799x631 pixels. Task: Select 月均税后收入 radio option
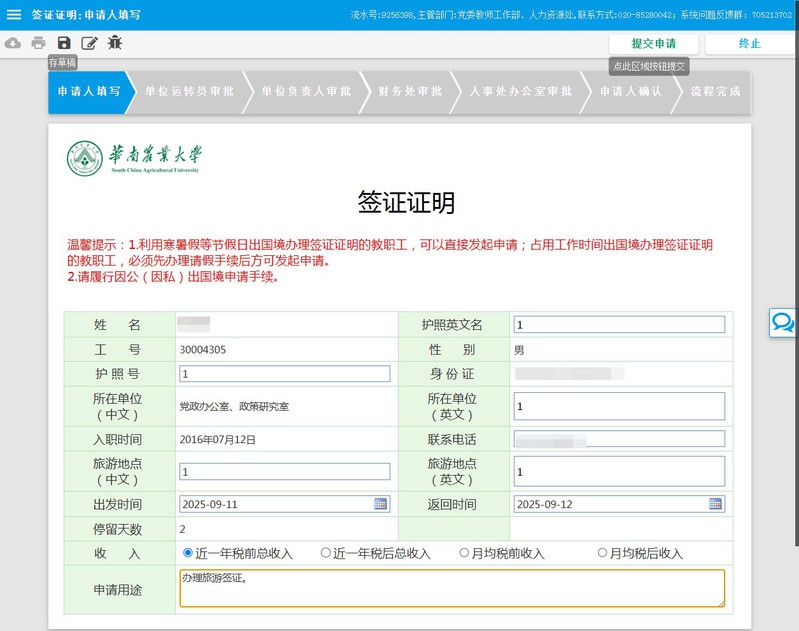[x=602, y=553]
